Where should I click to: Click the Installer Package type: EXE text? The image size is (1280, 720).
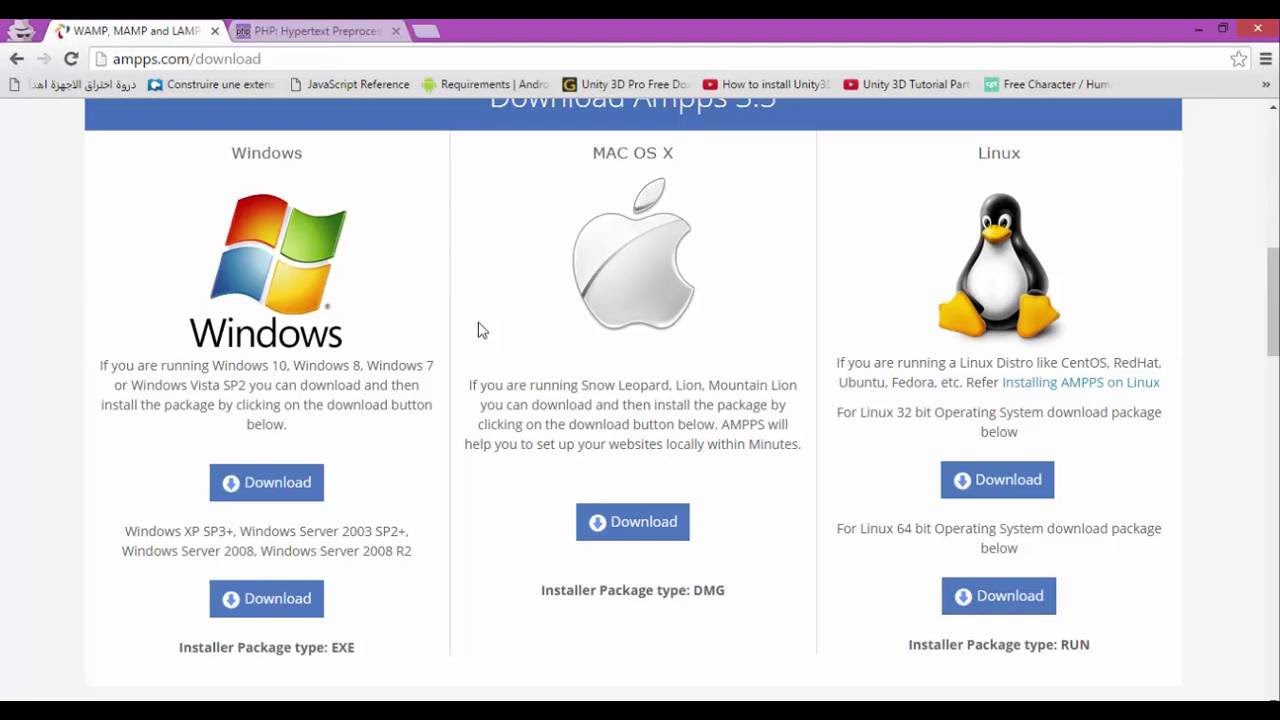pyautogui.click(x=267, y=647)
